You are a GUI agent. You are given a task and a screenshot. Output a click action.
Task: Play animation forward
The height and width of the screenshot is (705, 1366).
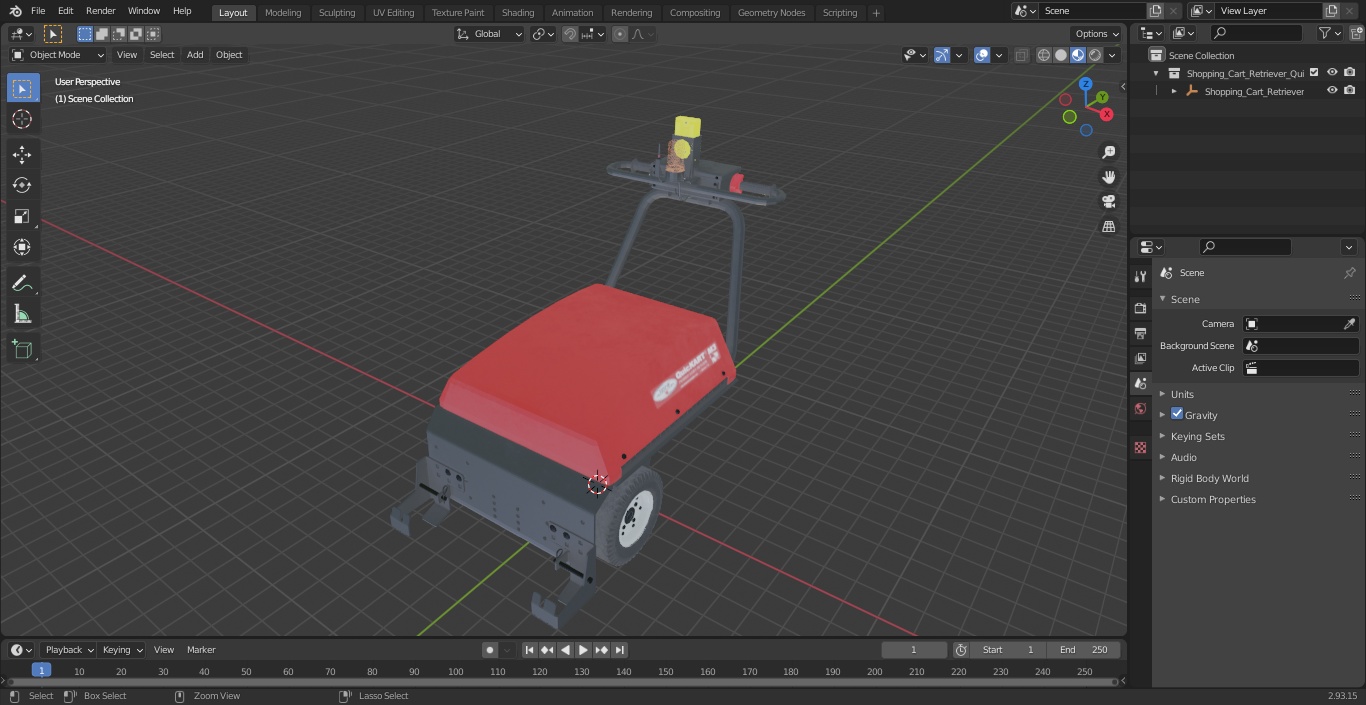(x=583, y=650)
